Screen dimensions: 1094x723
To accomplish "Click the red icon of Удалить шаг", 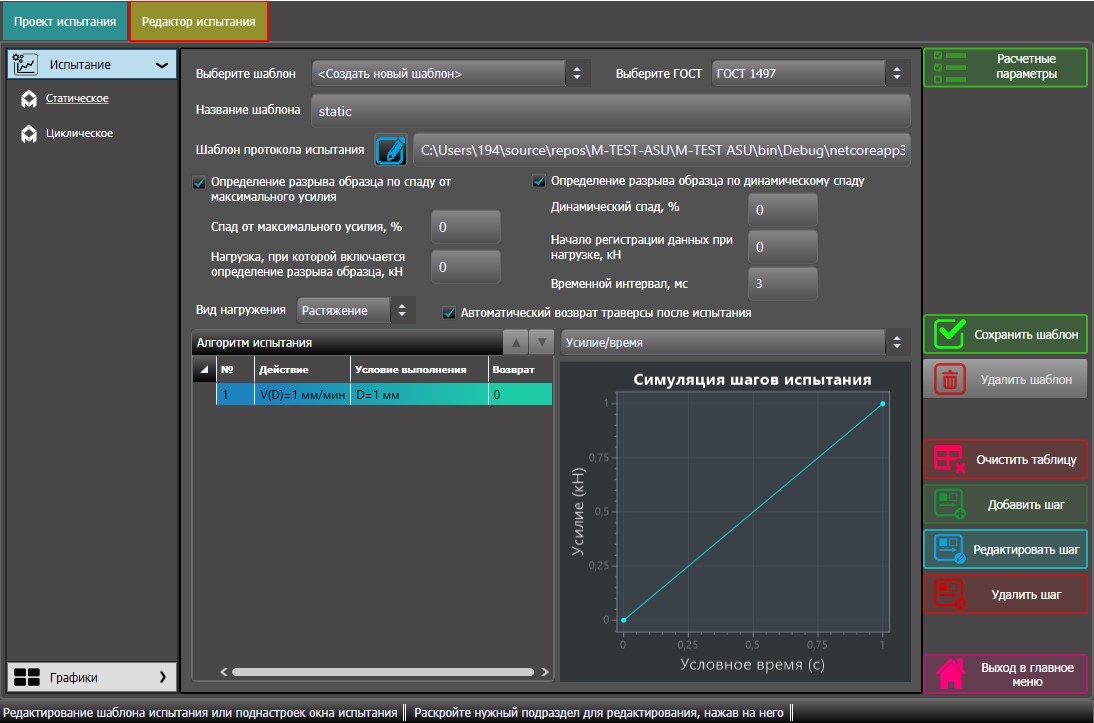I will (x=950, y=595).
